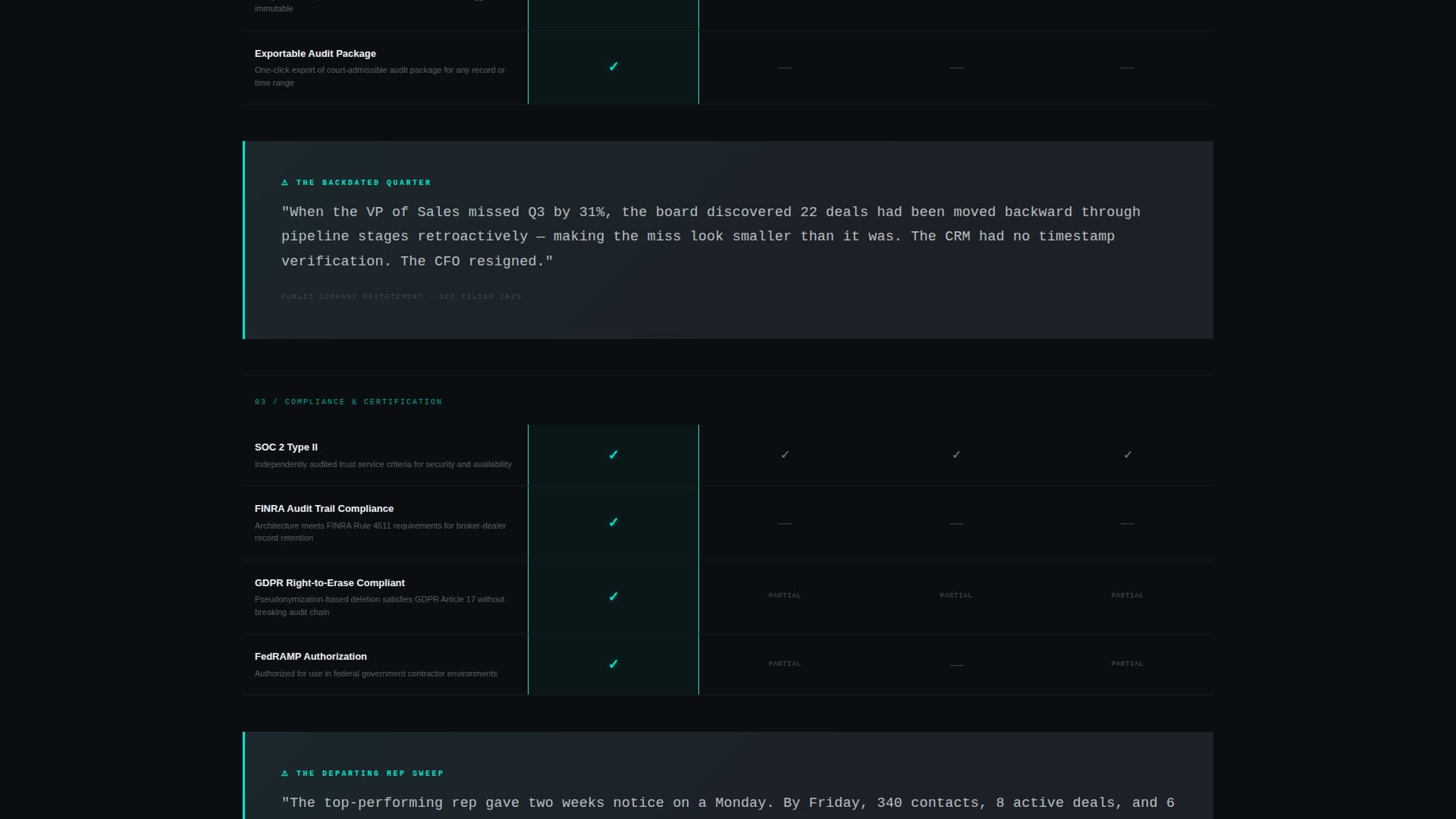Click the "One-click export of court-admissible audit package" description

click(x=380, y=77)
